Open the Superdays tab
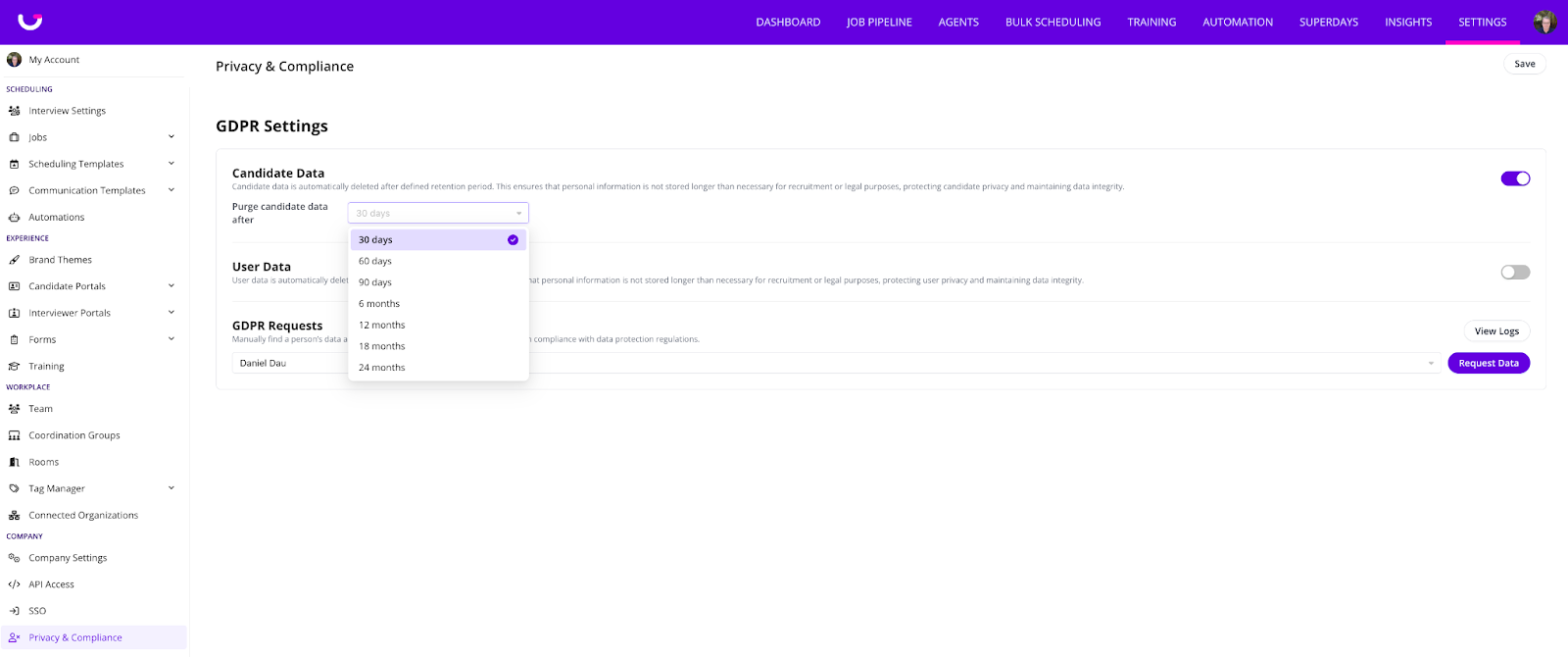This screenshot has height=657, width=1568. pyautogui.click(x=1329, y=22)
